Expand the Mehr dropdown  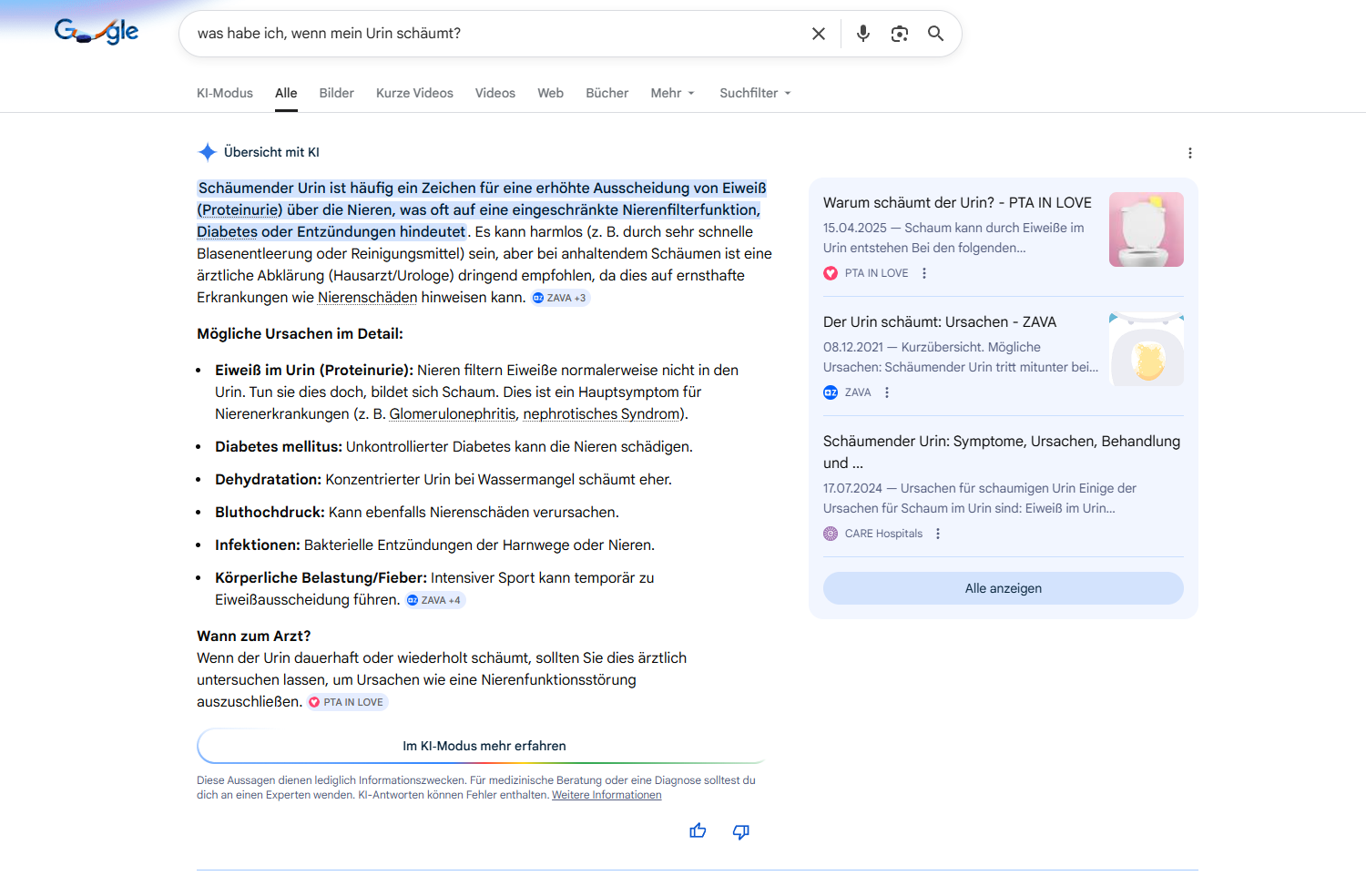[x=672, y=93]
